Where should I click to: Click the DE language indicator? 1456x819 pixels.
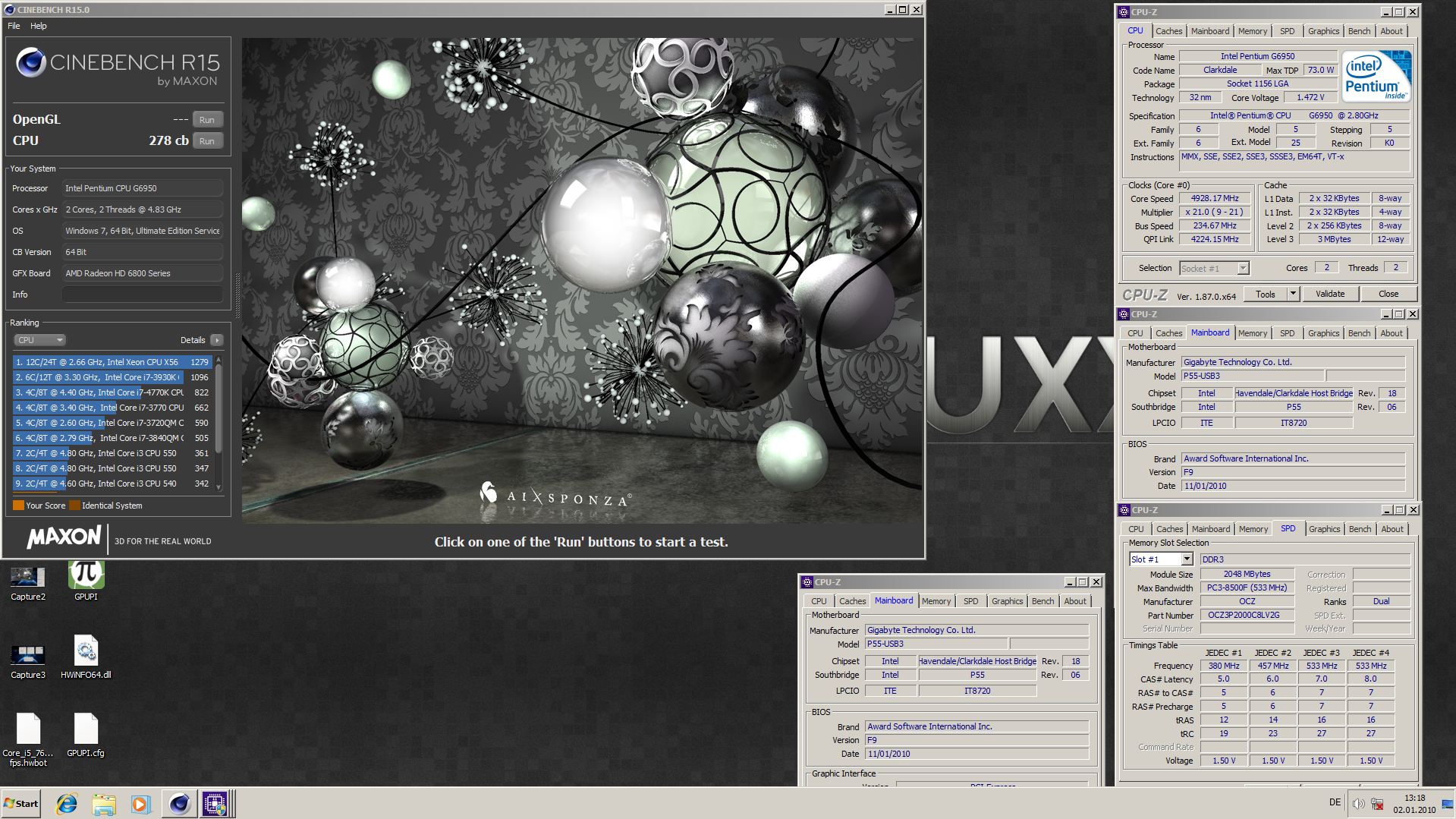pyautogui.click(x=1335, y=802)
